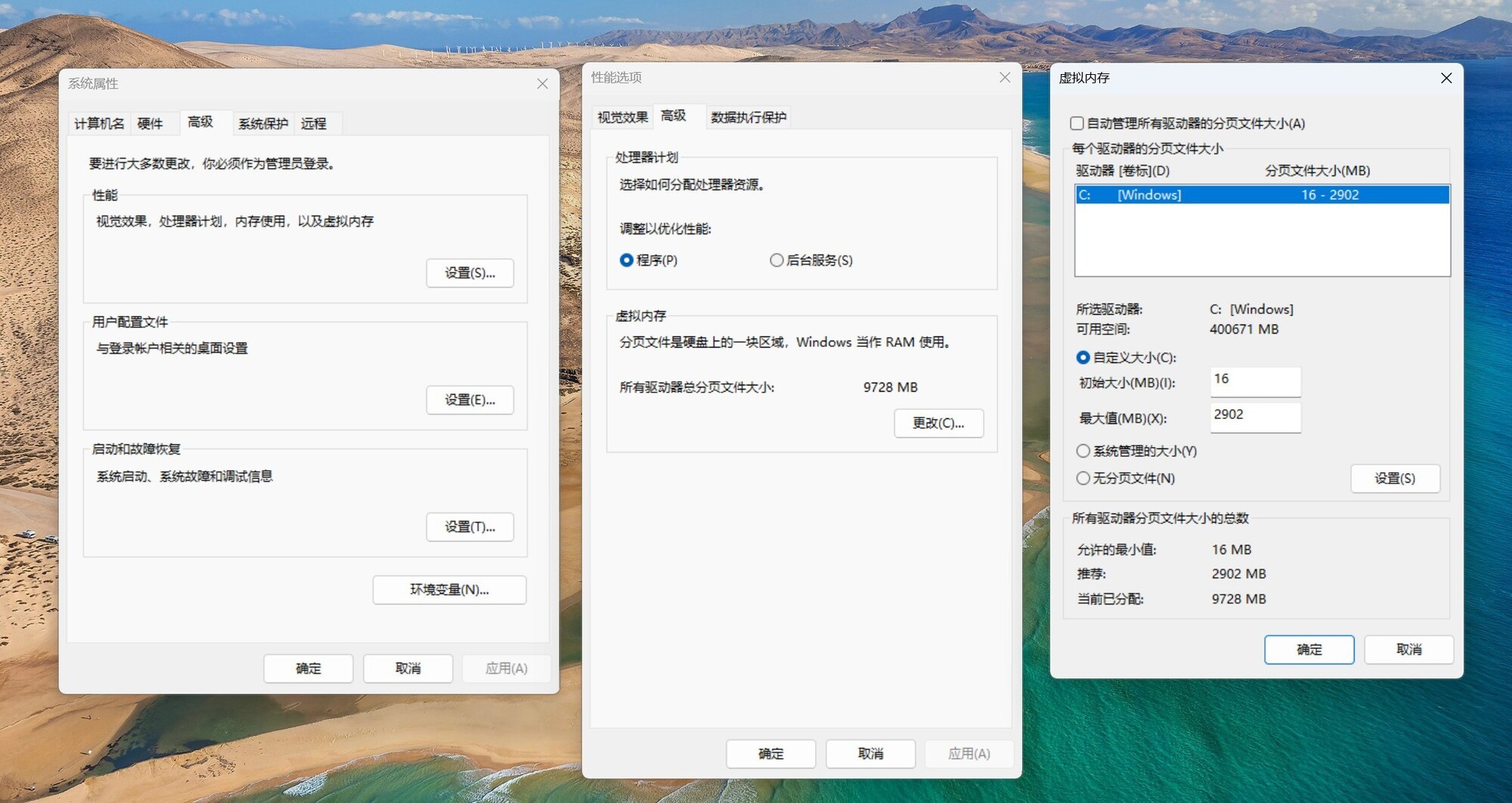Close the 性能选项 dialog window
Viewport: 1512px width, 803px height.
(x=1004, y=77)
